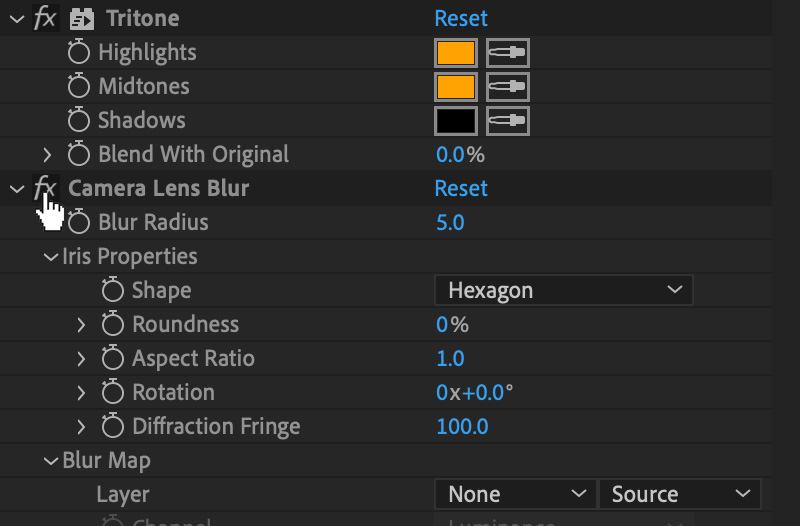This screenshot has width=800, height=526.
Task: Click the Blur Radius value 5.0
Action: tap(450, 222)
